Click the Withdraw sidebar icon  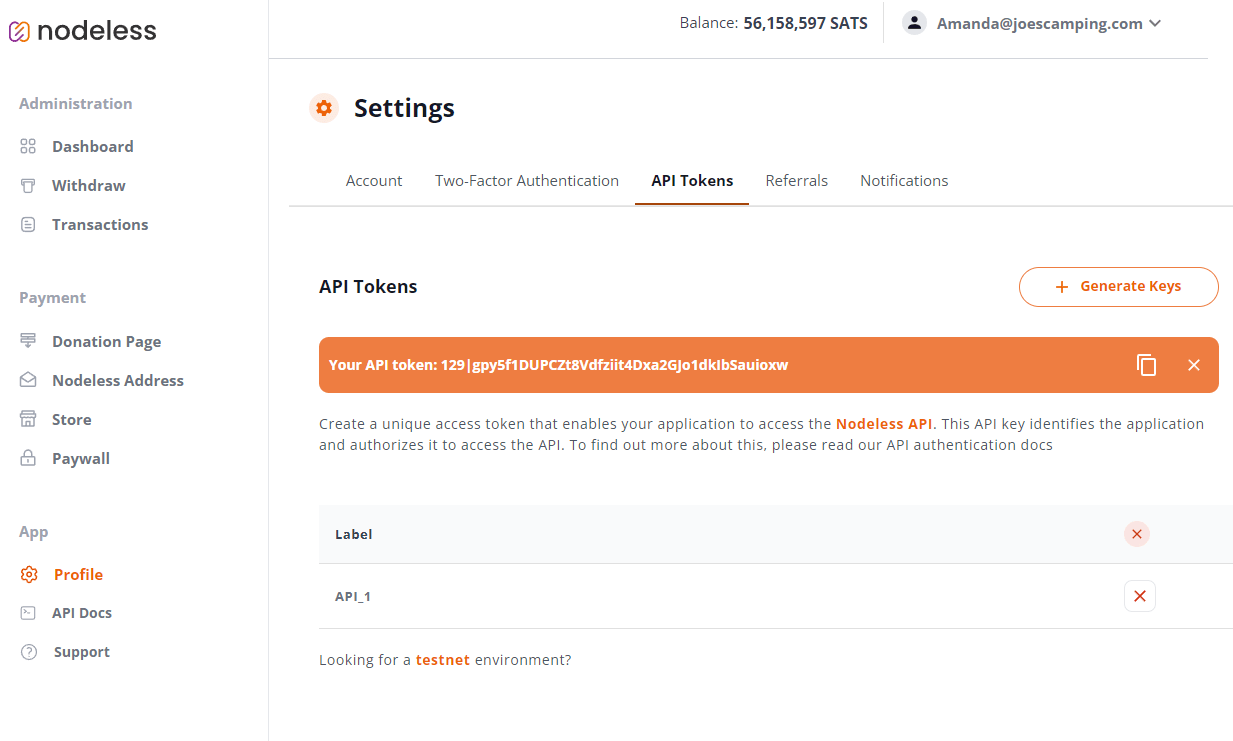click(x=28, y=185)
